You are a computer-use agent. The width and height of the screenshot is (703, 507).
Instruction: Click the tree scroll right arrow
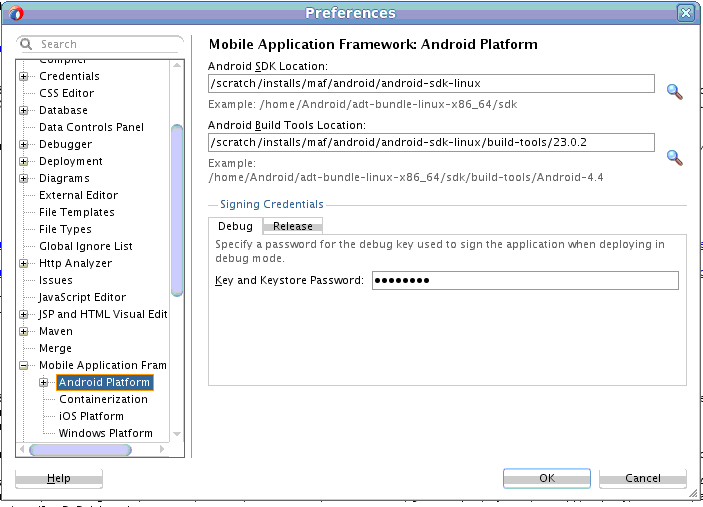(162, 449)
